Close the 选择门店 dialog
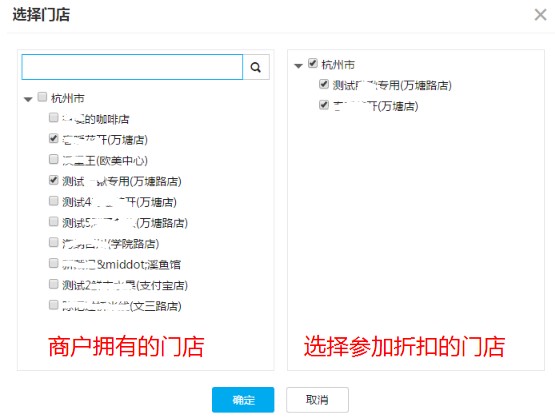The height and width of the screenshot is (420, 555). (540, 15)
